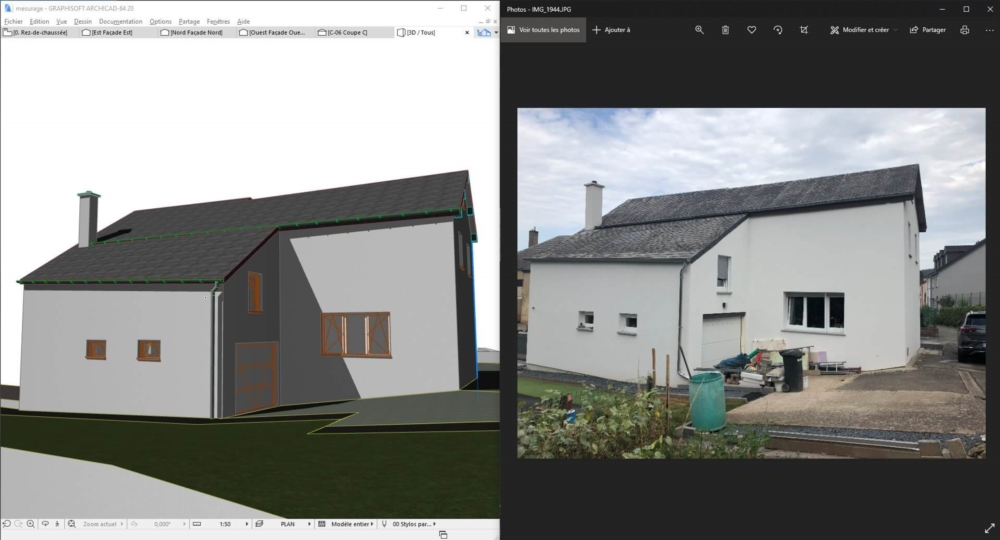
Task: Select the crop tool in Photos
Action: [x=804, y=30]
